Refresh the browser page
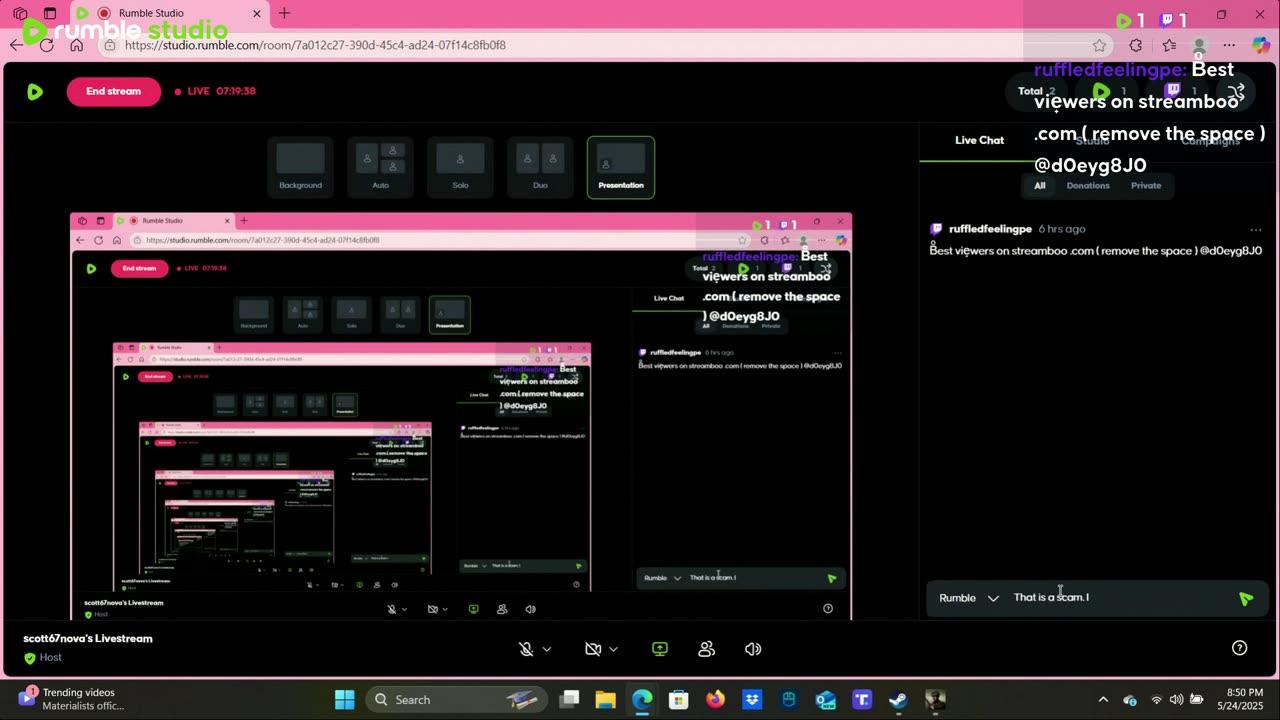The width and height of the screenshot is (1280, 720). pos(46,45)
